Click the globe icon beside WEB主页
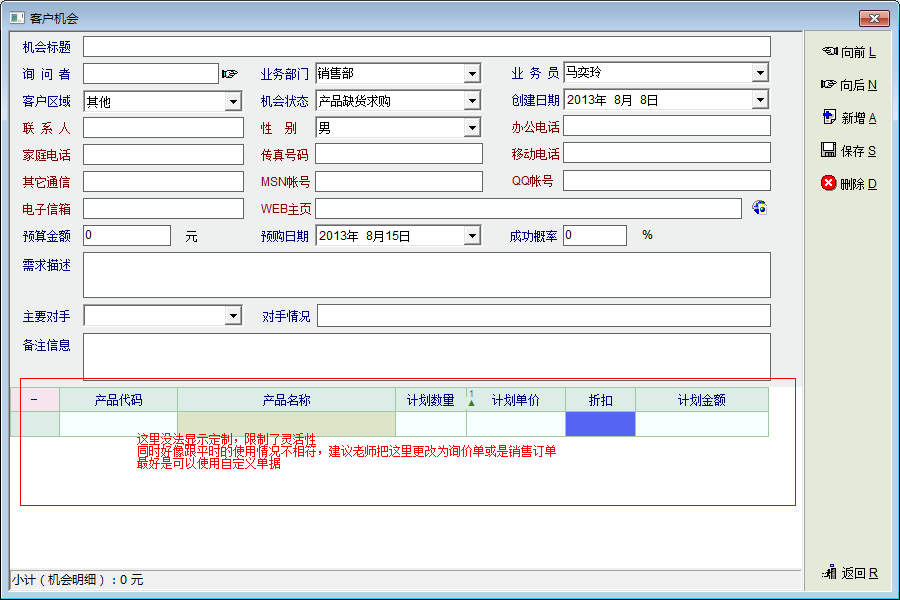Screen dimensions: 900x600 point(760,208)
